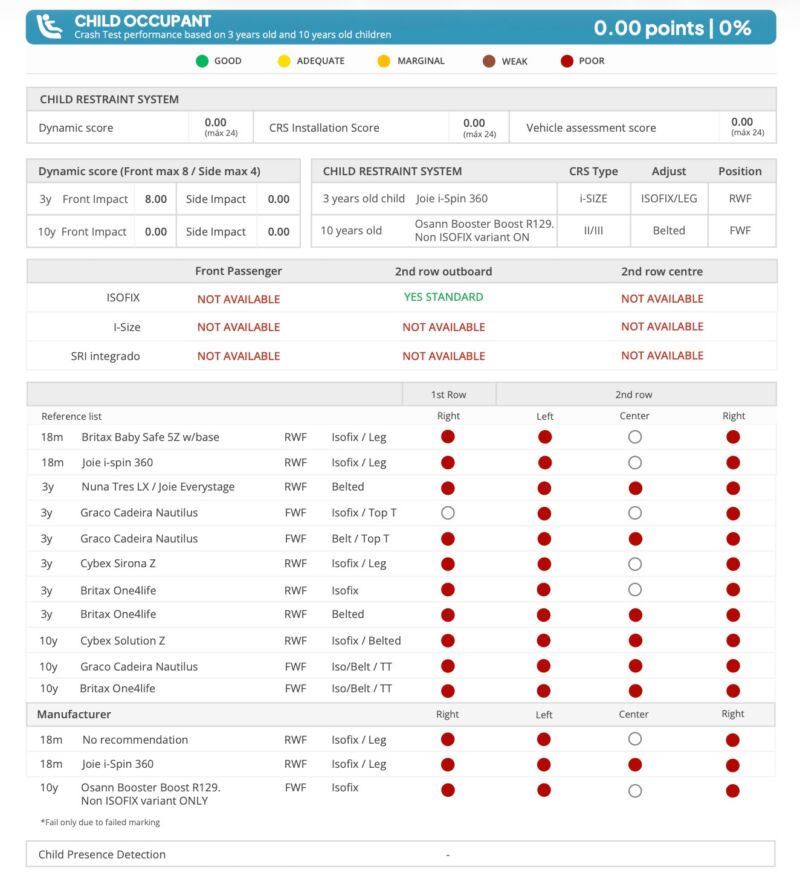Click the yellow ADEQUATE legend dot
Viewport: 800px width, 882px height.
284,61
